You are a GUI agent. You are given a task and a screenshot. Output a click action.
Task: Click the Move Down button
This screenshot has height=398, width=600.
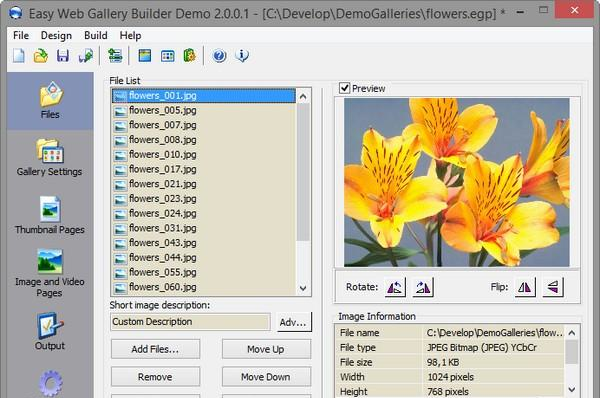tap(266, 377)
